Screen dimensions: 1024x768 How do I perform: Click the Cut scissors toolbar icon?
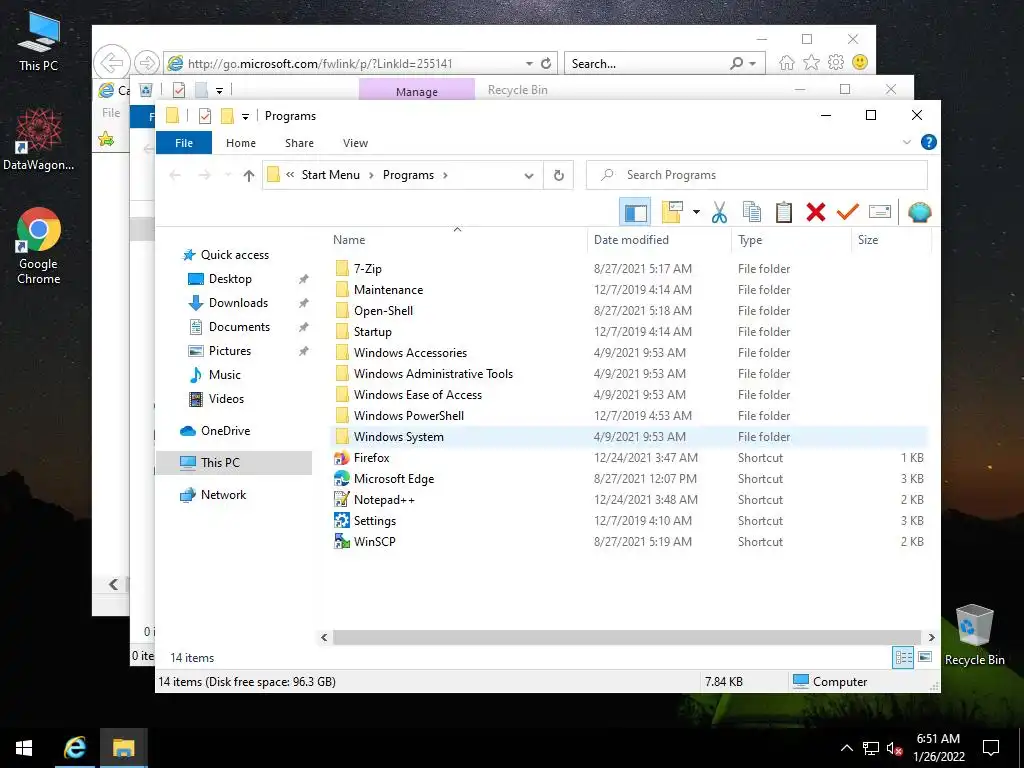coord(719,212)
